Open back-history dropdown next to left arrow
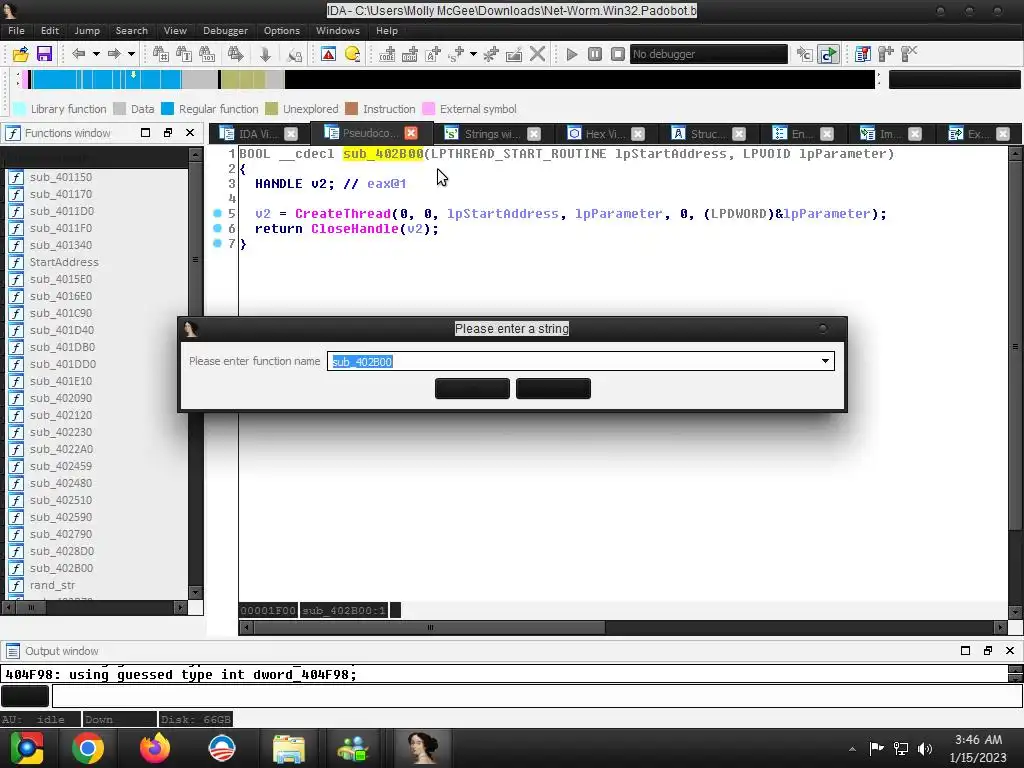The image size is (1024, 768). [96, 54]
